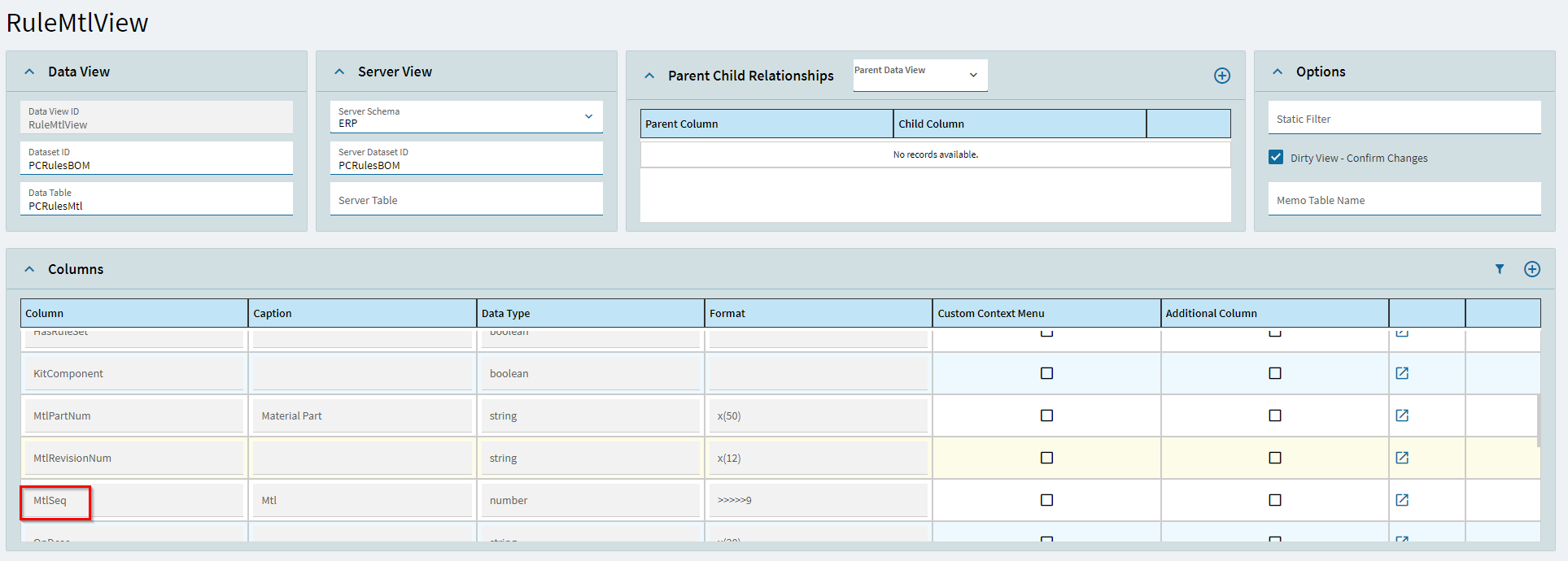Collapse the Columns panel
Screen dimensions: 1568x561
(29, 269)
